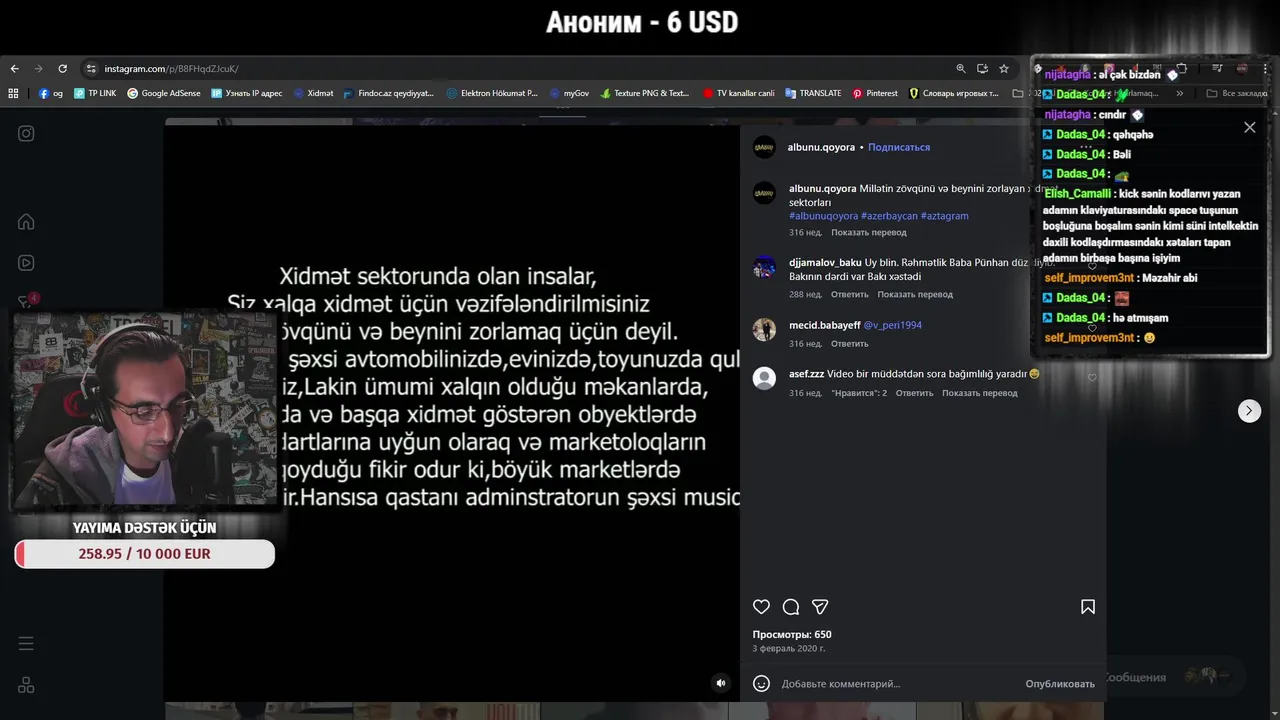Follow albunu.qoyora via Подписаться link
Viewport: 1280px width, 720px height.
(899, 147)
